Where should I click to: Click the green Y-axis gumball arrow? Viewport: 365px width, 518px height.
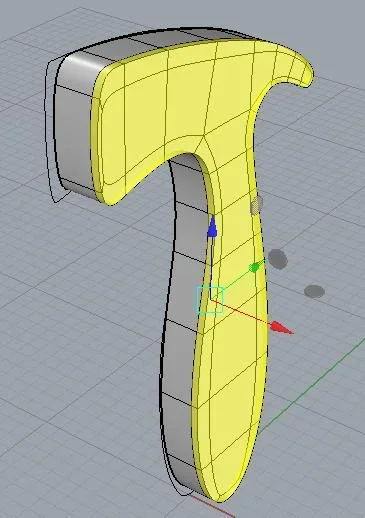254,267
